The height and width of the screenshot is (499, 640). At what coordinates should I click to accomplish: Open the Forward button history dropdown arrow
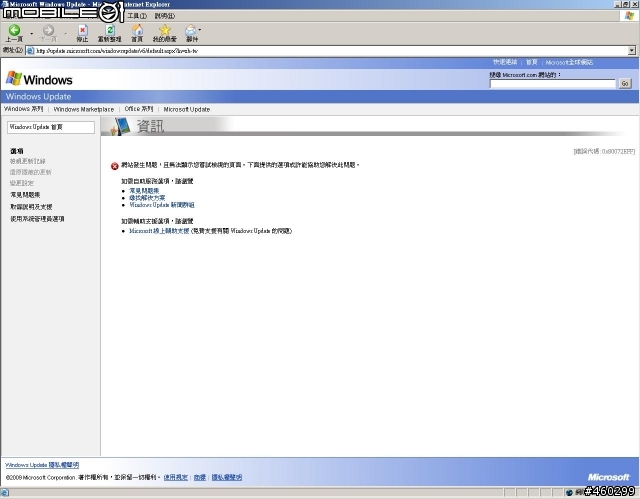(65, 33)
